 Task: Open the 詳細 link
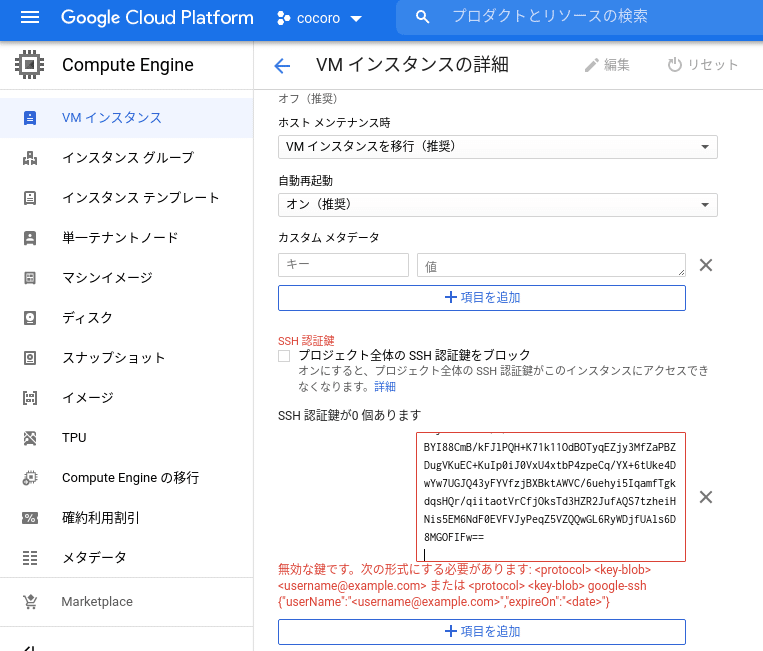(385, 387)
